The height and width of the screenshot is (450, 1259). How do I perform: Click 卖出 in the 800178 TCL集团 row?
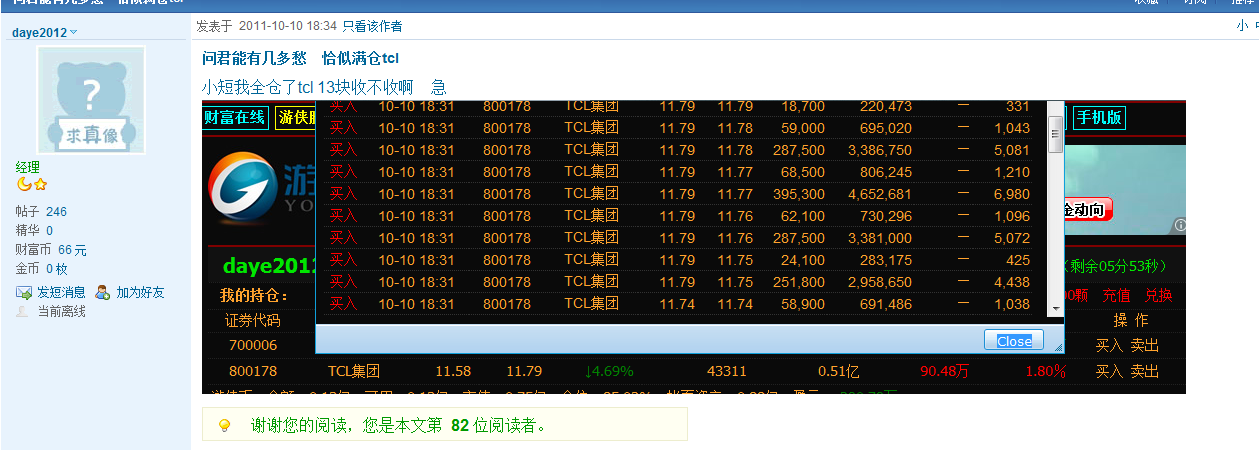pos(1145,371)
